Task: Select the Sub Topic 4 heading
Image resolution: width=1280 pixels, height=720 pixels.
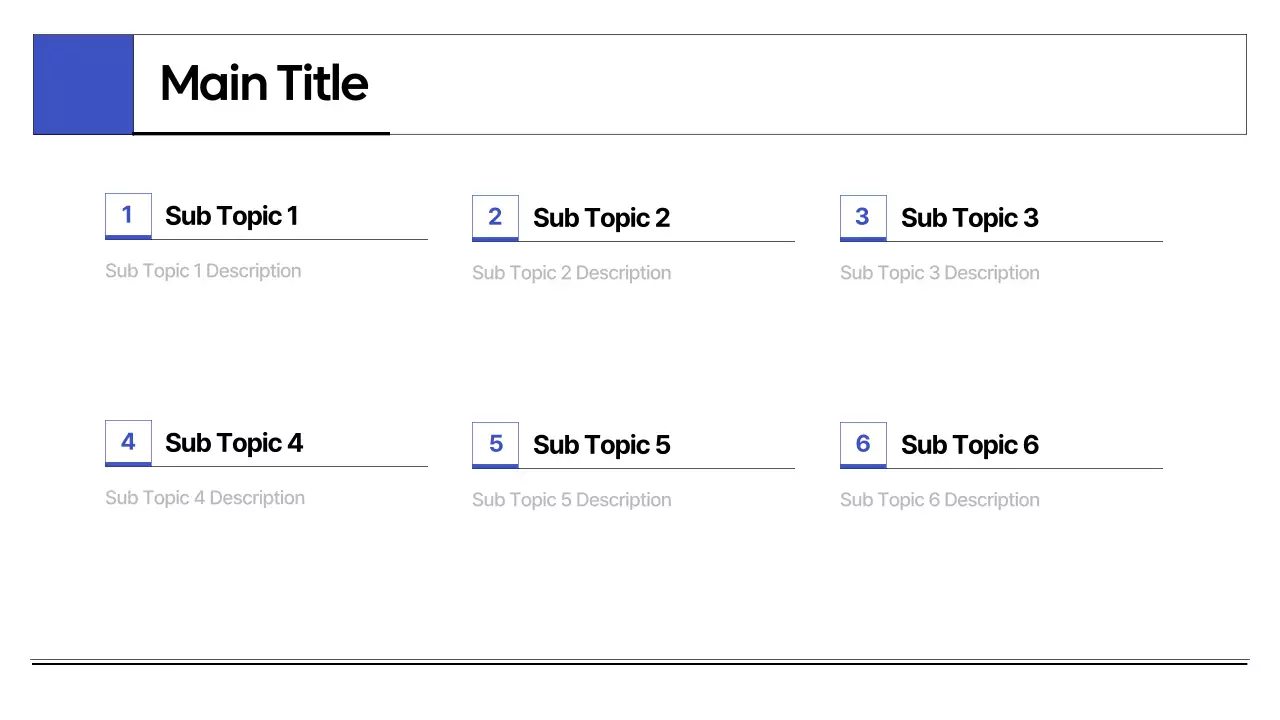Action: (x=234, y=443)
